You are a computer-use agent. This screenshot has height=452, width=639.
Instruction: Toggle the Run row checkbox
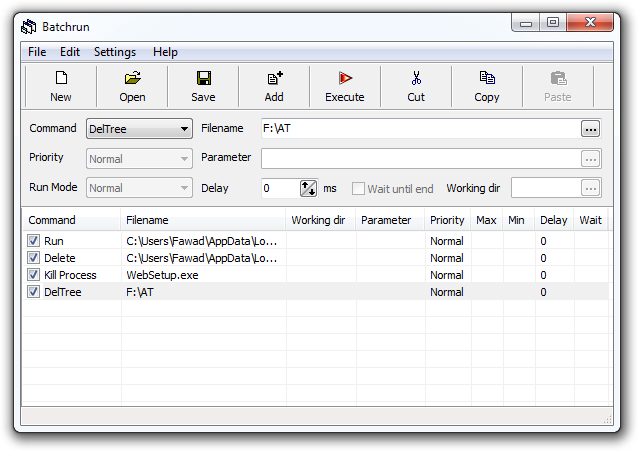click(33, 240)
